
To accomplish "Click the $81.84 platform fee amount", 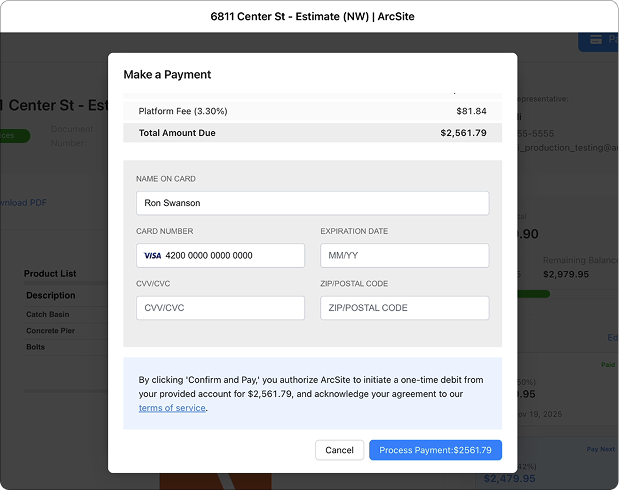I will tap(471, 111).
